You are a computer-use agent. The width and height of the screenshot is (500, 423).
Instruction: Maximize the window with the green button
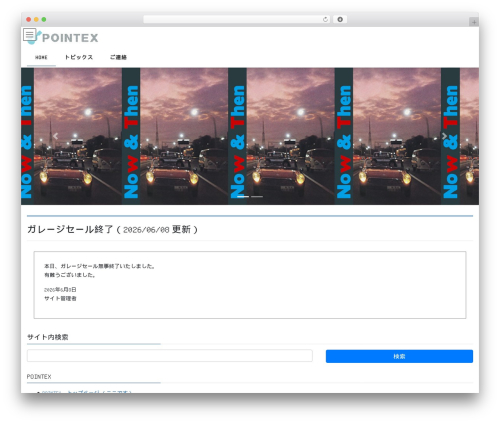tap(44, 20)
